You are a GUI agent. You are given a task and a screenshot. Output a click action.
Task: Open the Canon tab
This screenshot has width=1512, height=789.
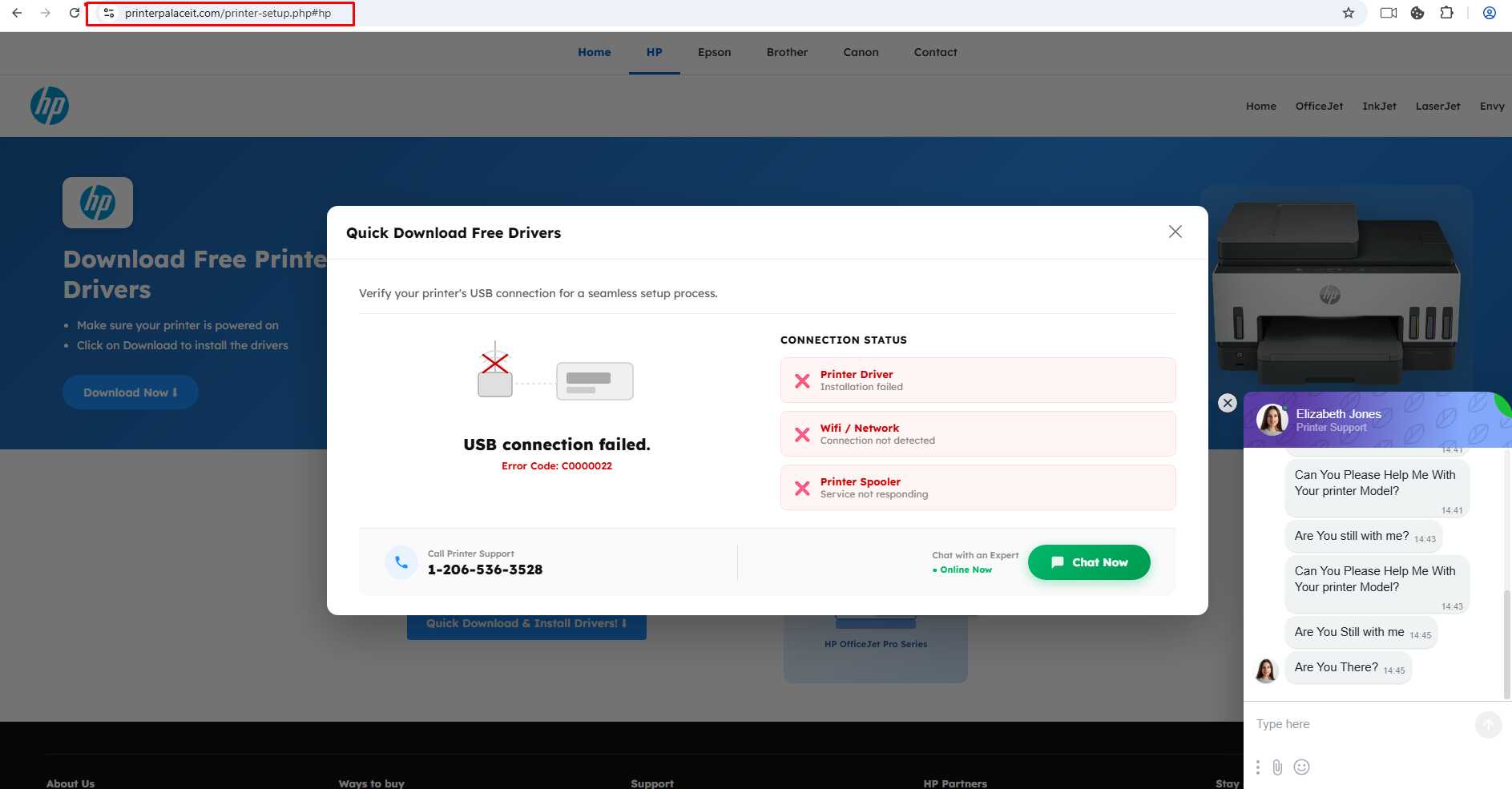click(x=861, y=52)
